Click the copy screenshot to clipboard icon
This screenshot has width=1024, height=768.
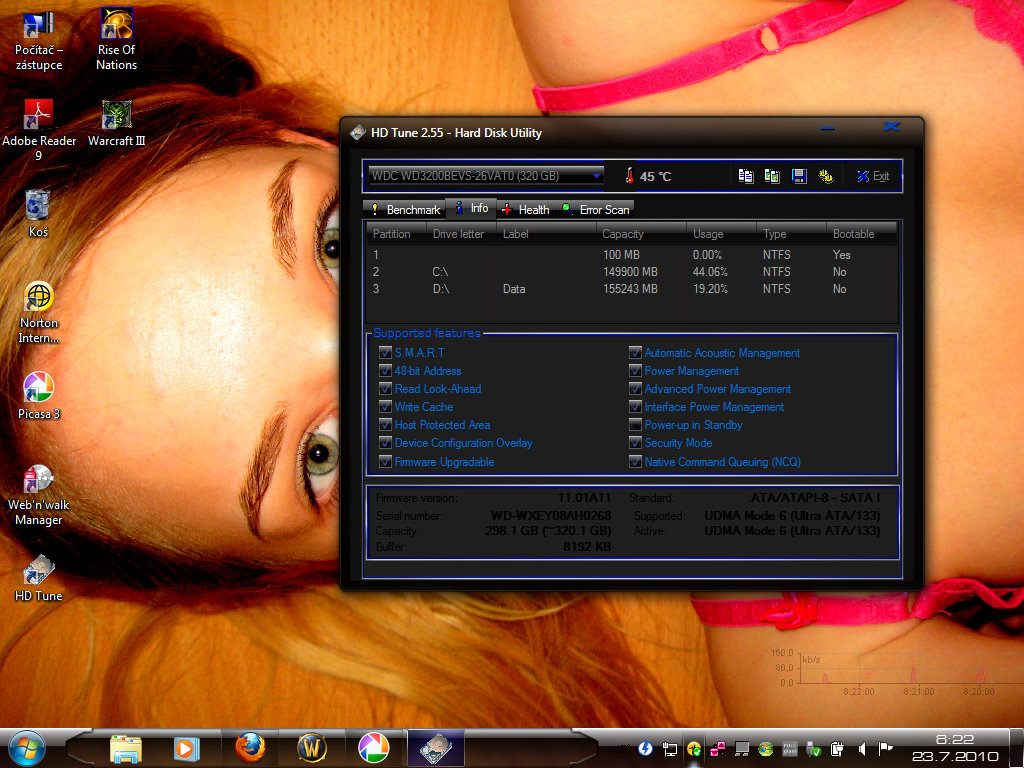tap(772, 176)
